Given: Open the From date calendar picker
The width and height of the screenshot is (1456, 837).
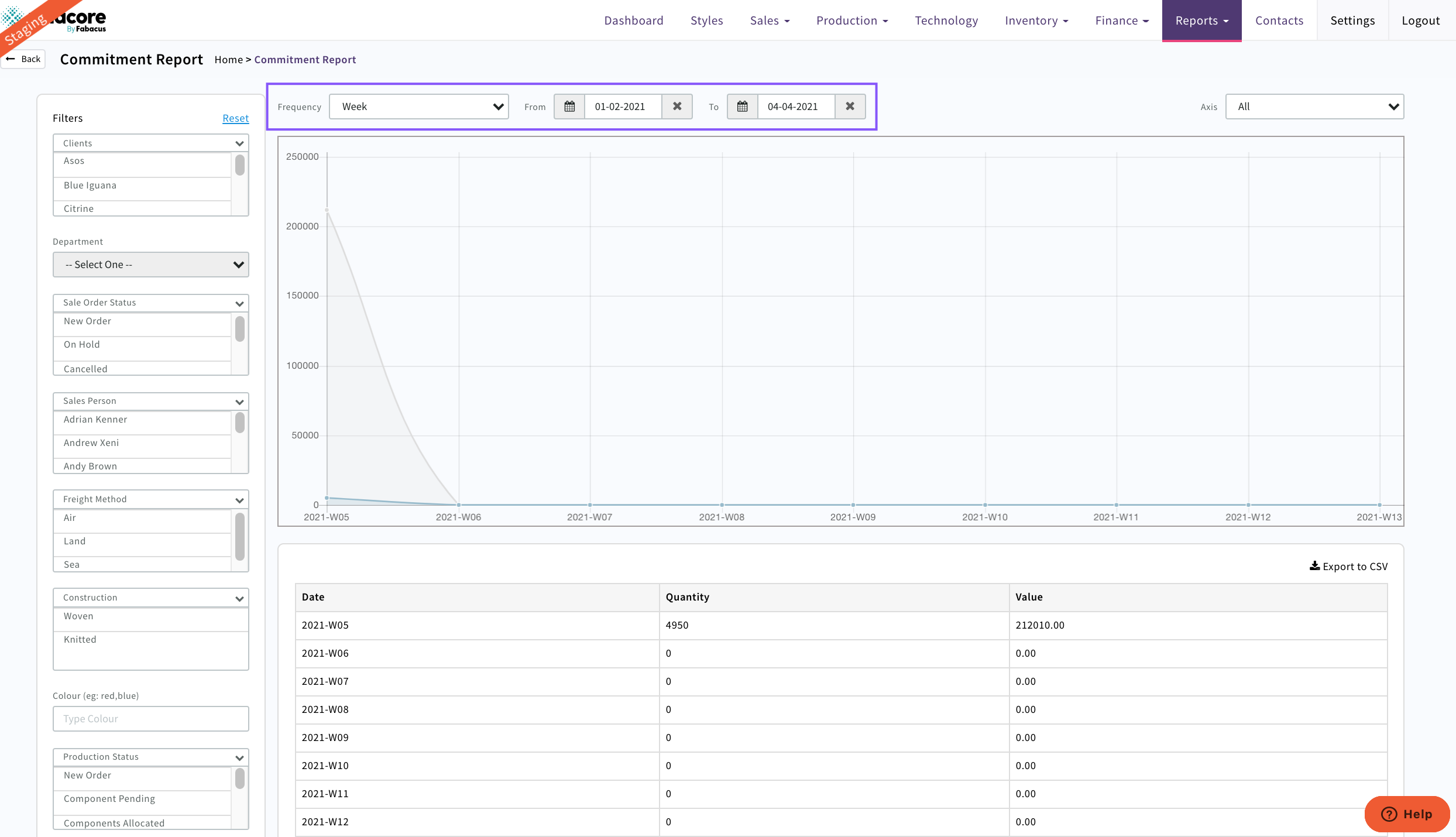Looking at the screenshot, I should tap(569, 107).
